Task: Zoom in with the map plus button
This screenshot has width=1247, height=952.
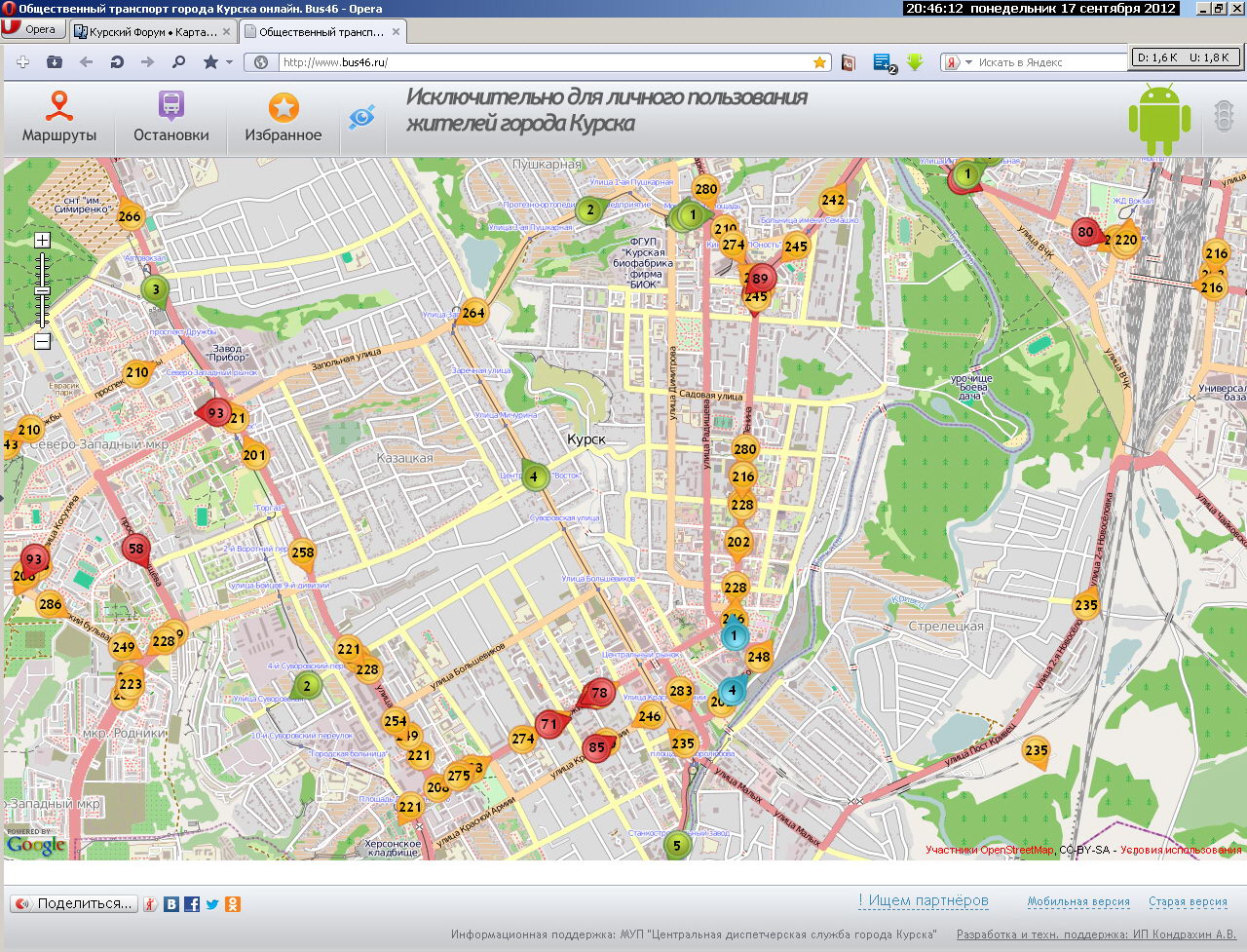Action: click(42, 240)
